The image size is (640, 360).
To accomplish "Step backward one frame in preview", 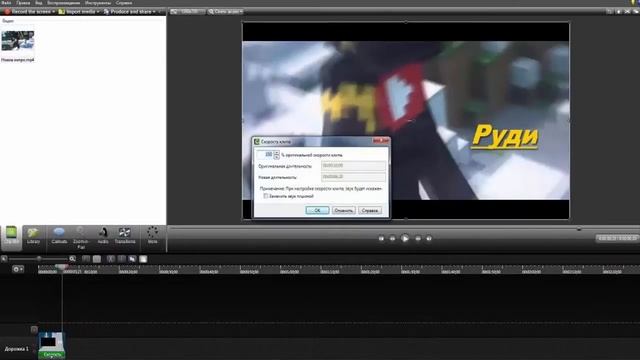I will (x=392, y=238).
